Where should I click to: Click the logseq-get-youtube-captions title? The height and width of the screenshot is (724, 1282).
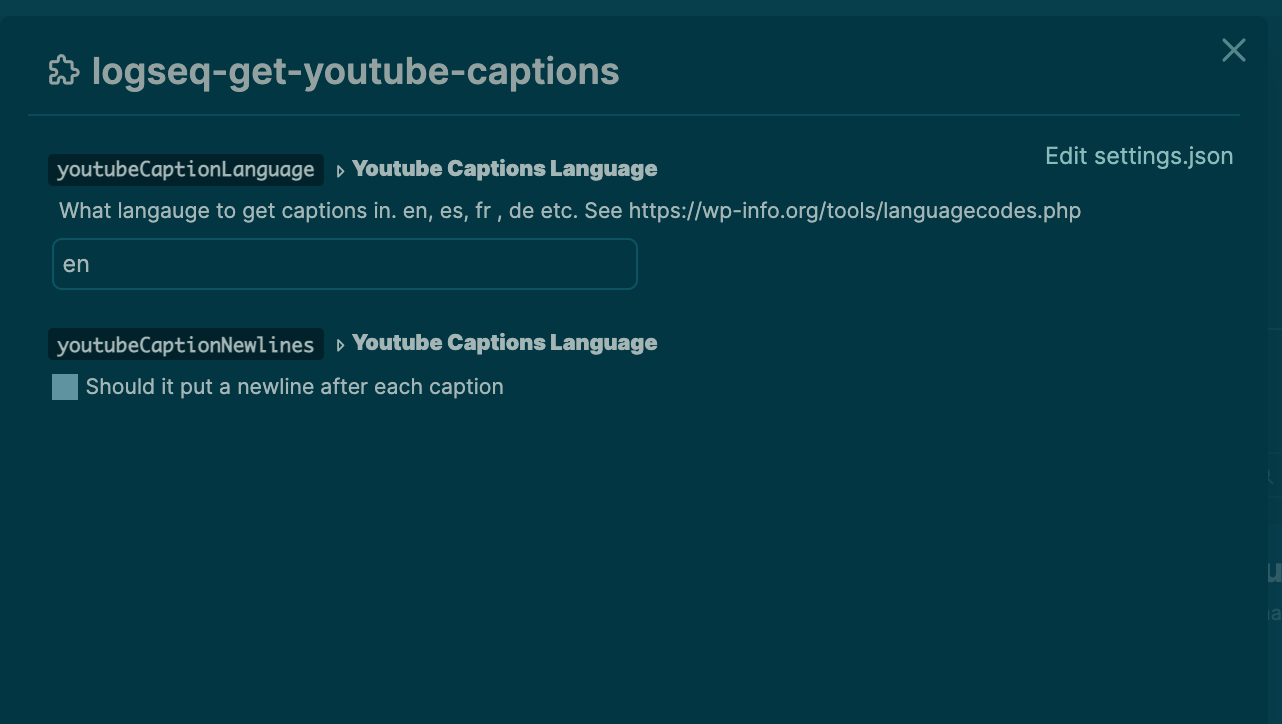click(355, 71)
